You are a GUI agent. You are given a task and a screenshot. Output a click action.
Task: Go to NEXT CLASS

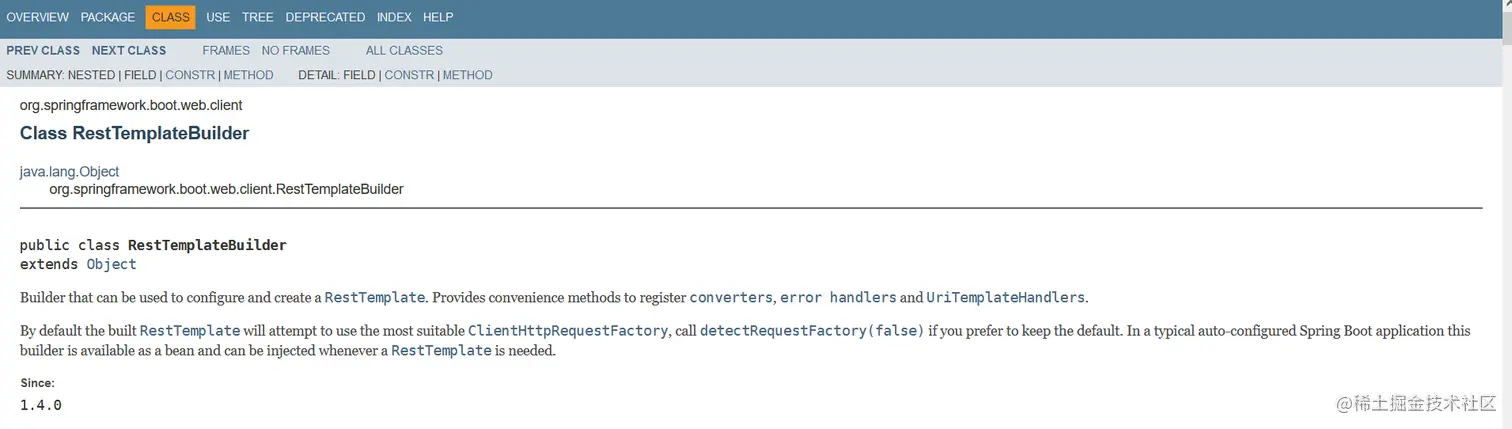(x=129, y=50)
